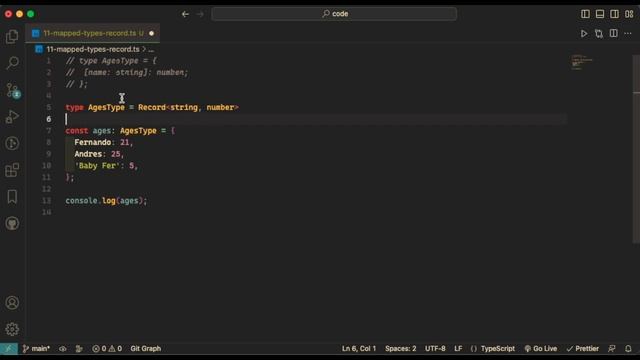Open the Manage gear menu
The width and height of the screenshot is (640, 360).
[12, 329]
